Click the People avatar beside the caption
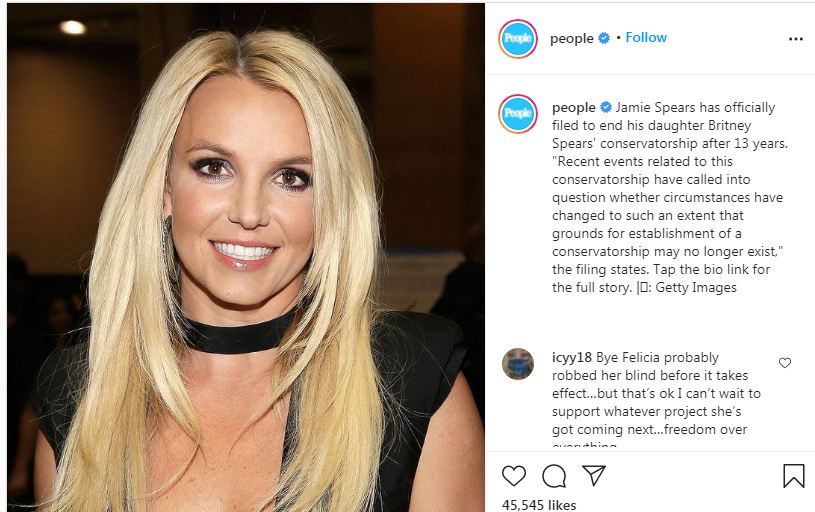Screen dimensions: 815x512 518,114
